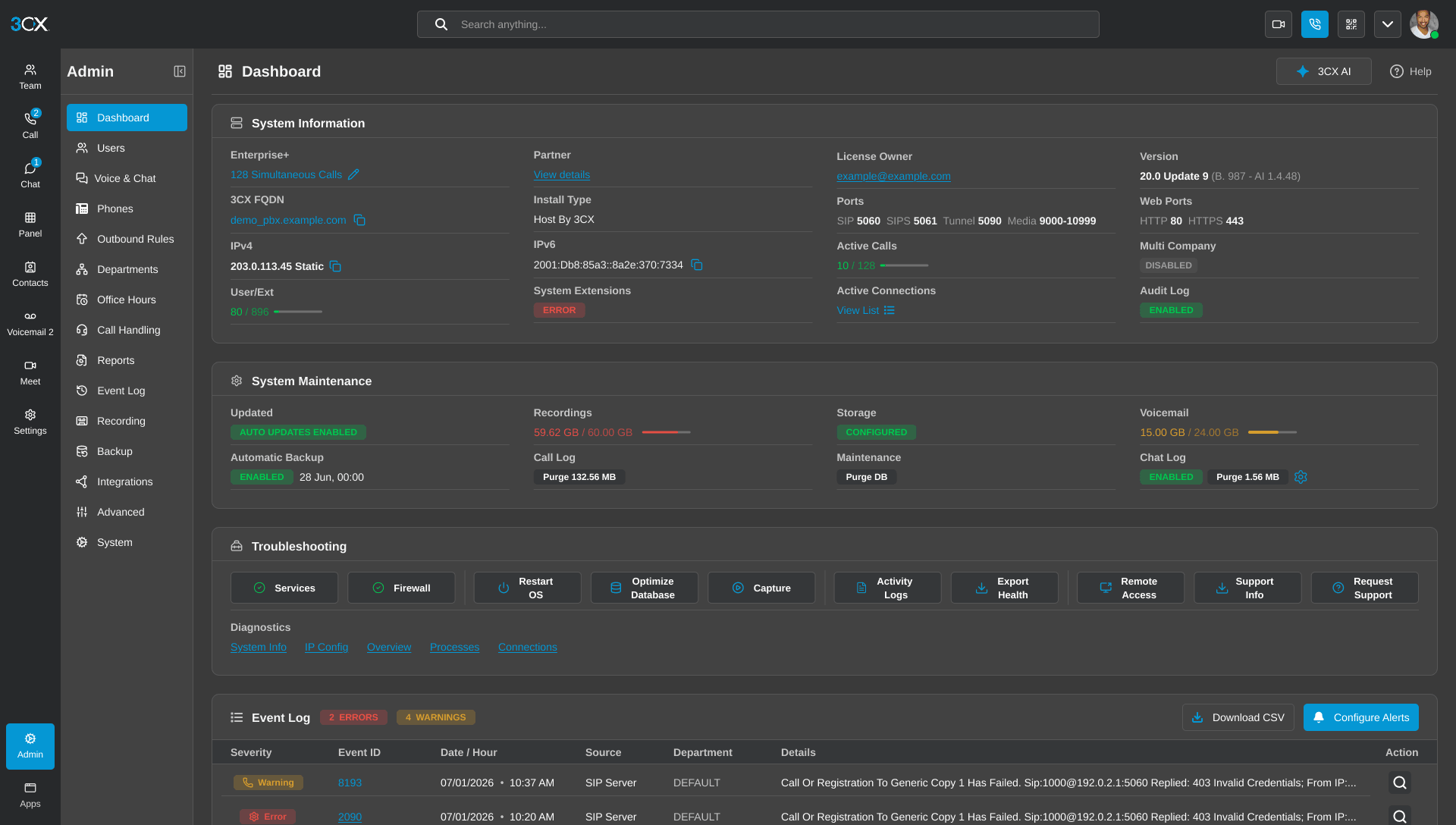Inspect the first warning event 8193 details
The image size is (1456, 825).
pos(1400,783)
